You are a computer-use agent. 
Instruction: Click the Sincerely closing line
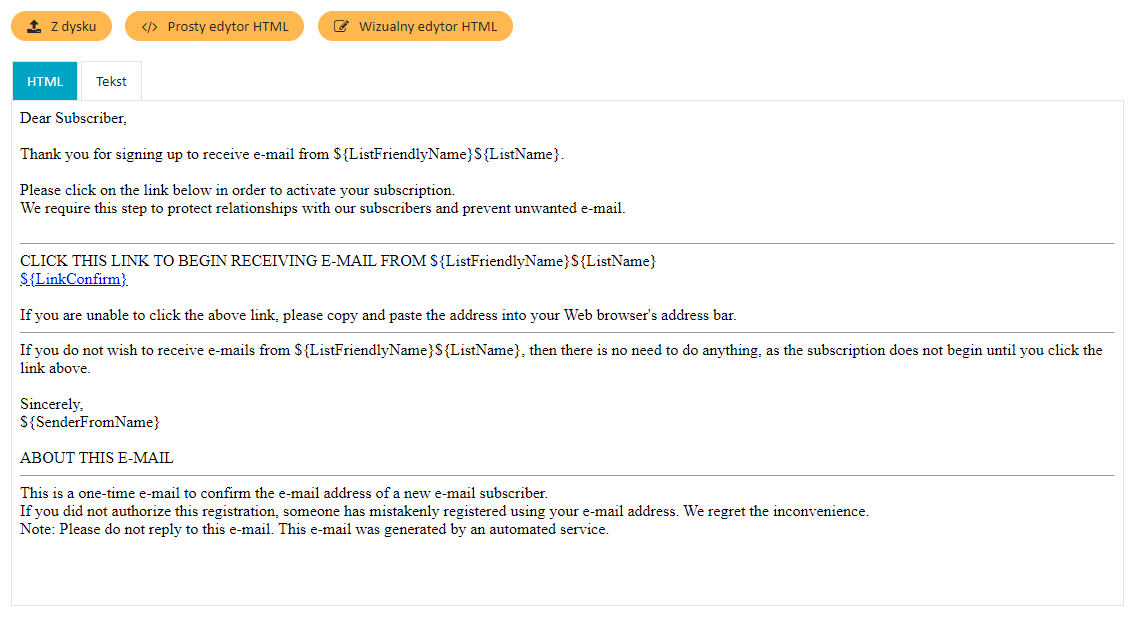tap(52, 404)
